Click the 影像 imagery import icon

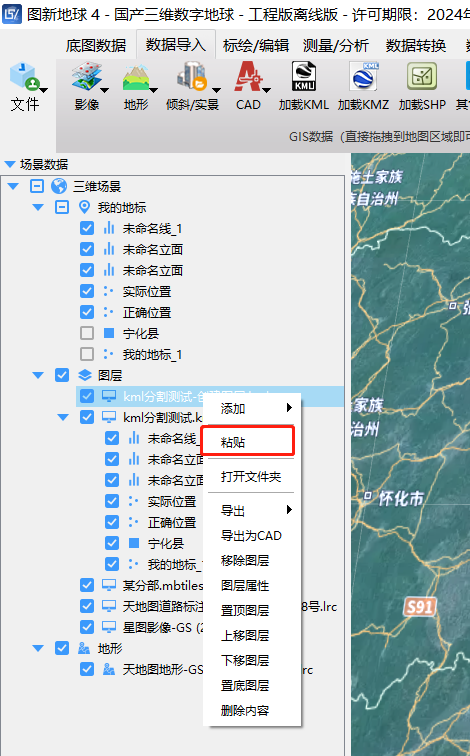tap(87, 77)
